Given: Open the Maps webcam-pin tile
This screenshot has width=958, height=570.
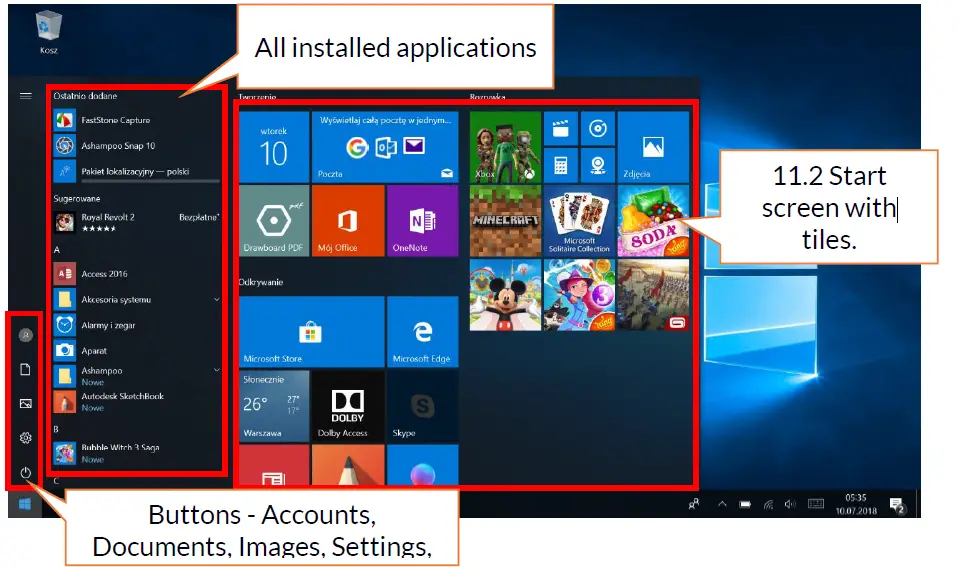Looking at the screenshot, I should click(x=598, y=166).
